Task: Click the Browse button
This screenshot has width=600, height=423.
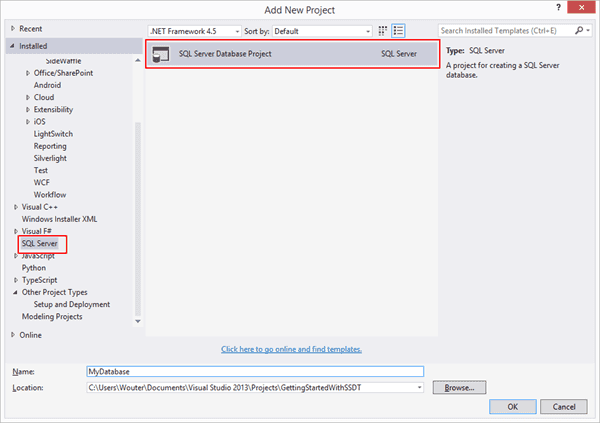Action: coord(460,387)
